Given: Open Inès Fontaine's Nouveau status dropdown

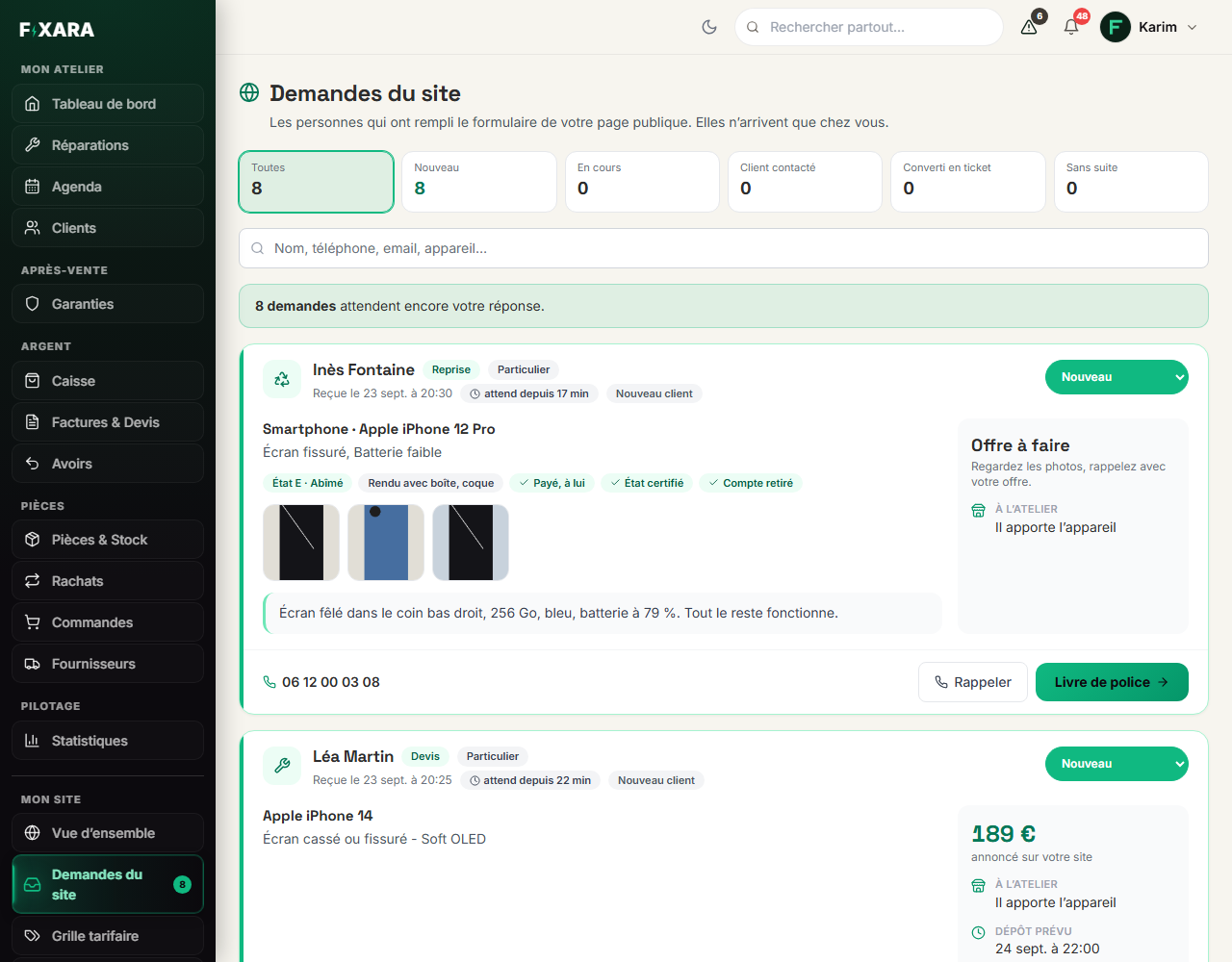Looking at the screenshot, I should [1116, 377].
